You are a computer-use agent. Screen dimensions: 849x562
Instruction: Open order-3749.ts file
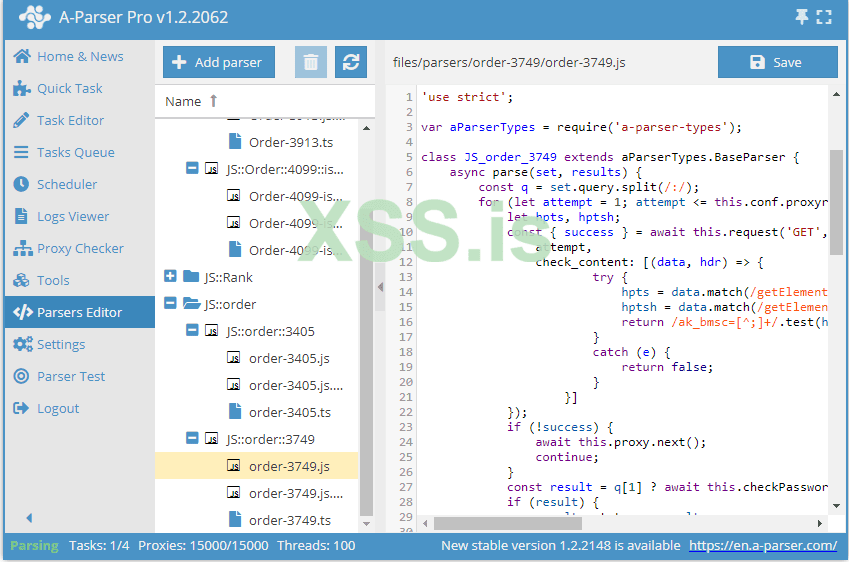(290, 520)
